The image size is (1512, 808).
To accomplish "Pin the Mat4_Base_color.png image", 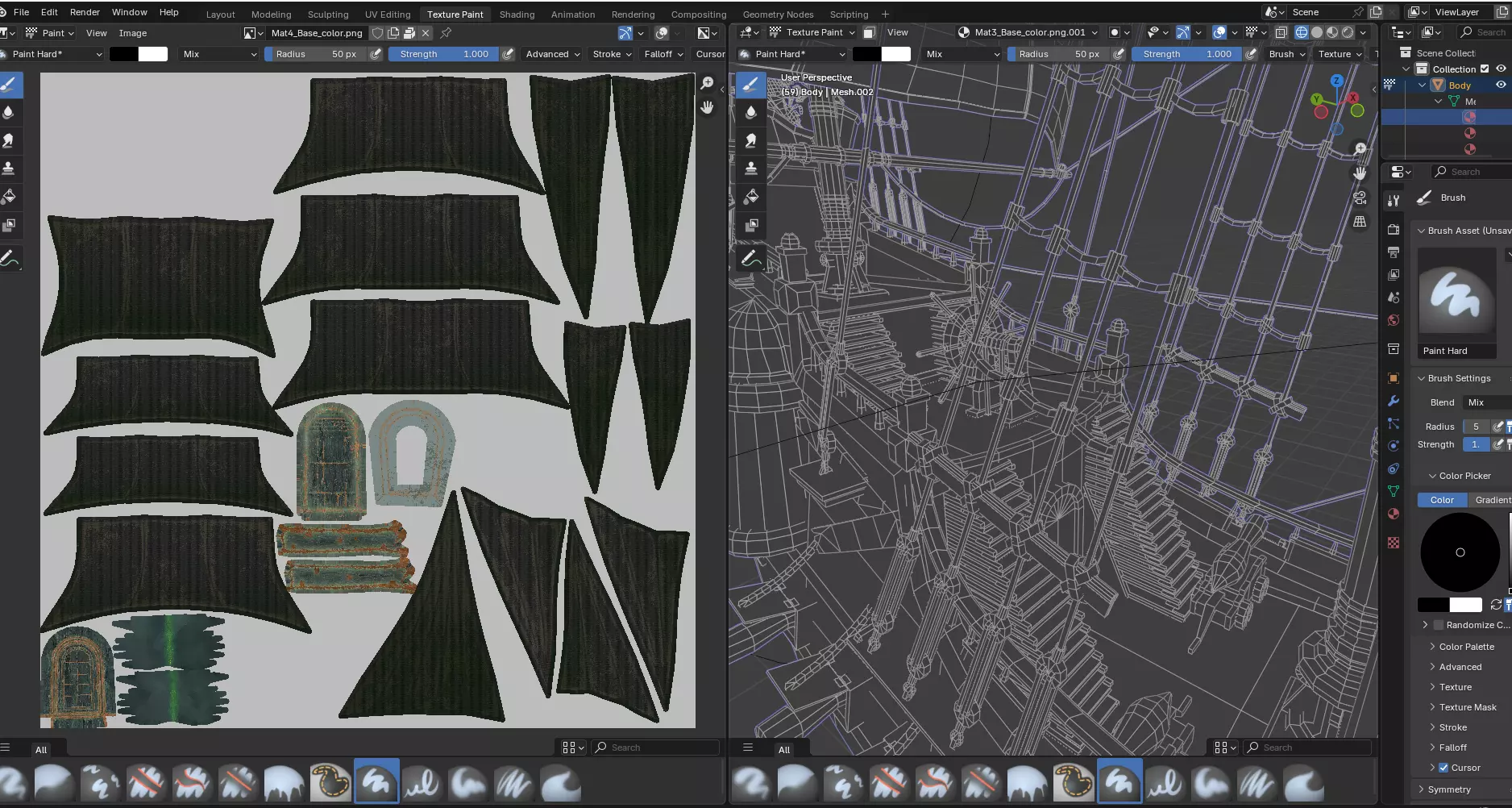I will point(446,33).
